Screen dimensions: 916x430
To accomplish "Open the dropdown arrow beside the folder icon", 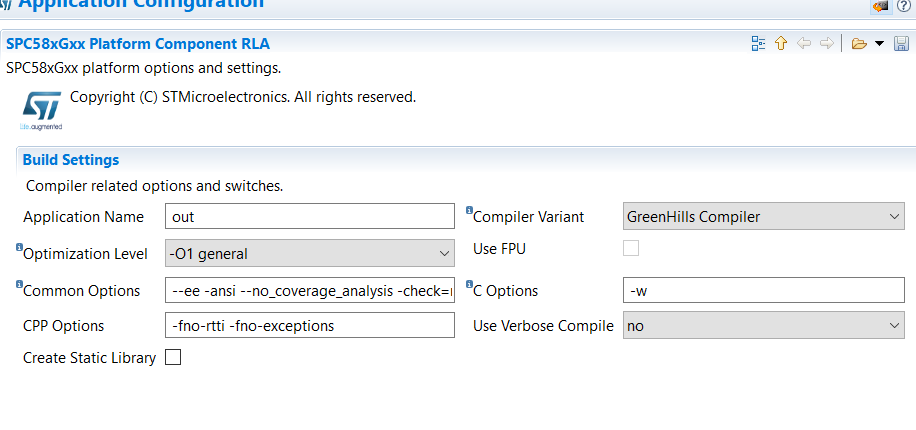I will (x=879, y=44).
